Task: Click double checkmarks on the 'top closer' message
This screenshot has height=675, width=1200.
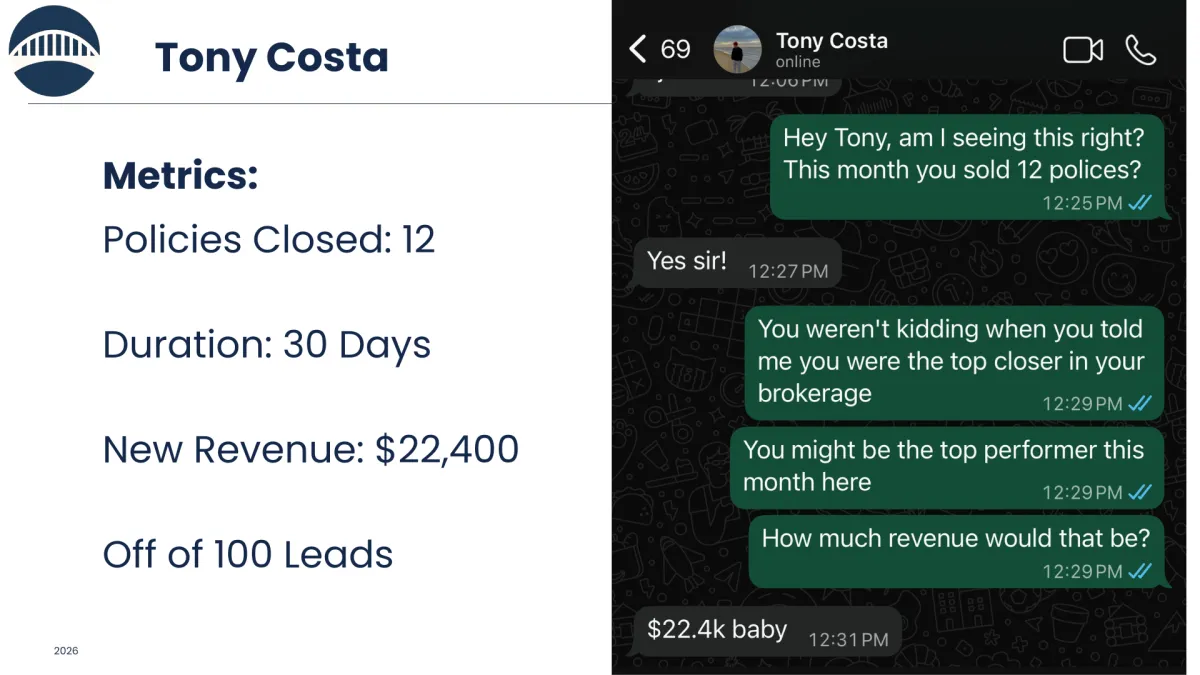Action: (x=1140, y=404)
